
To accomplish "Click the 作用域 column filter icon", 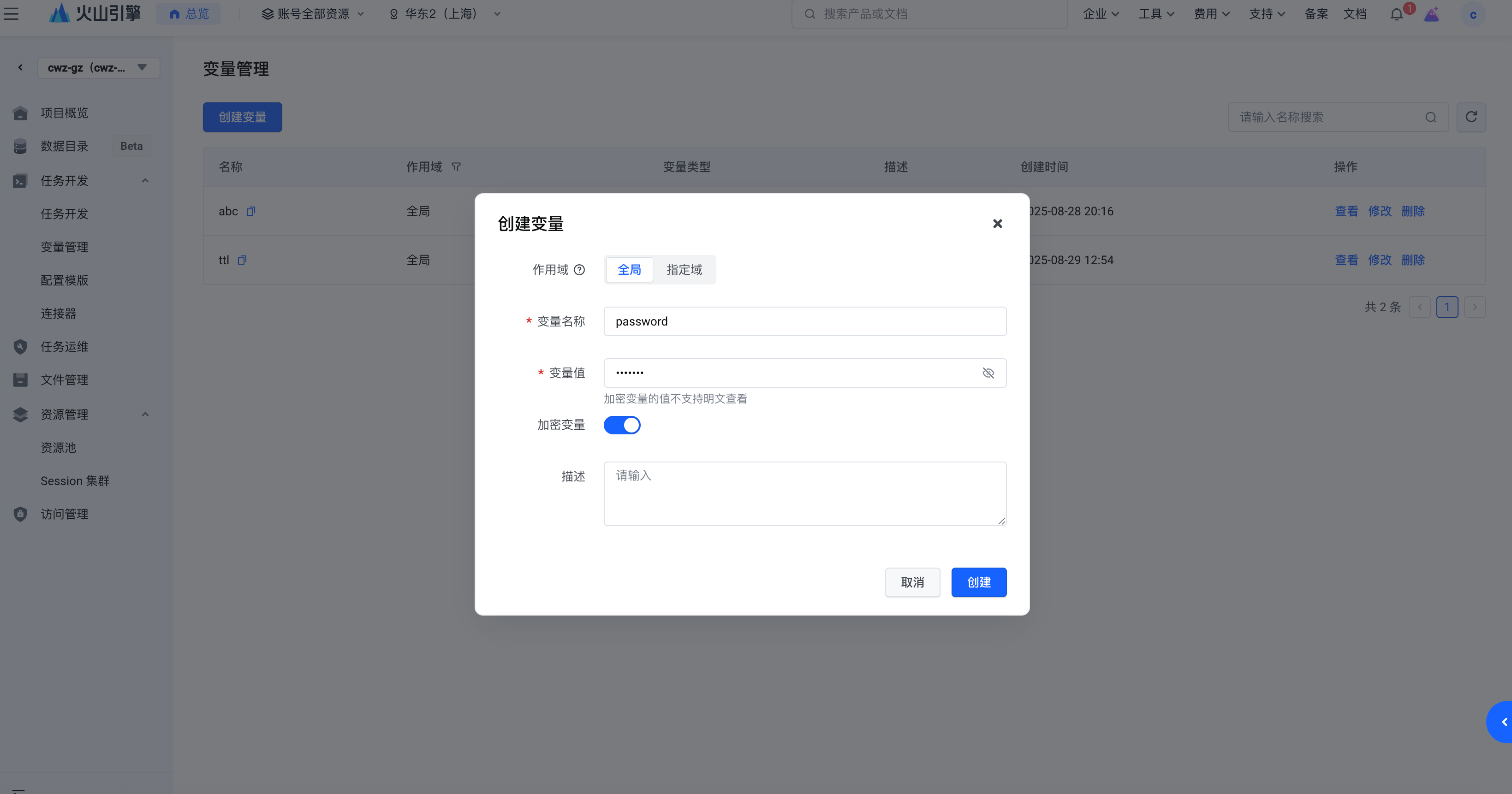I will coord(456,167).
